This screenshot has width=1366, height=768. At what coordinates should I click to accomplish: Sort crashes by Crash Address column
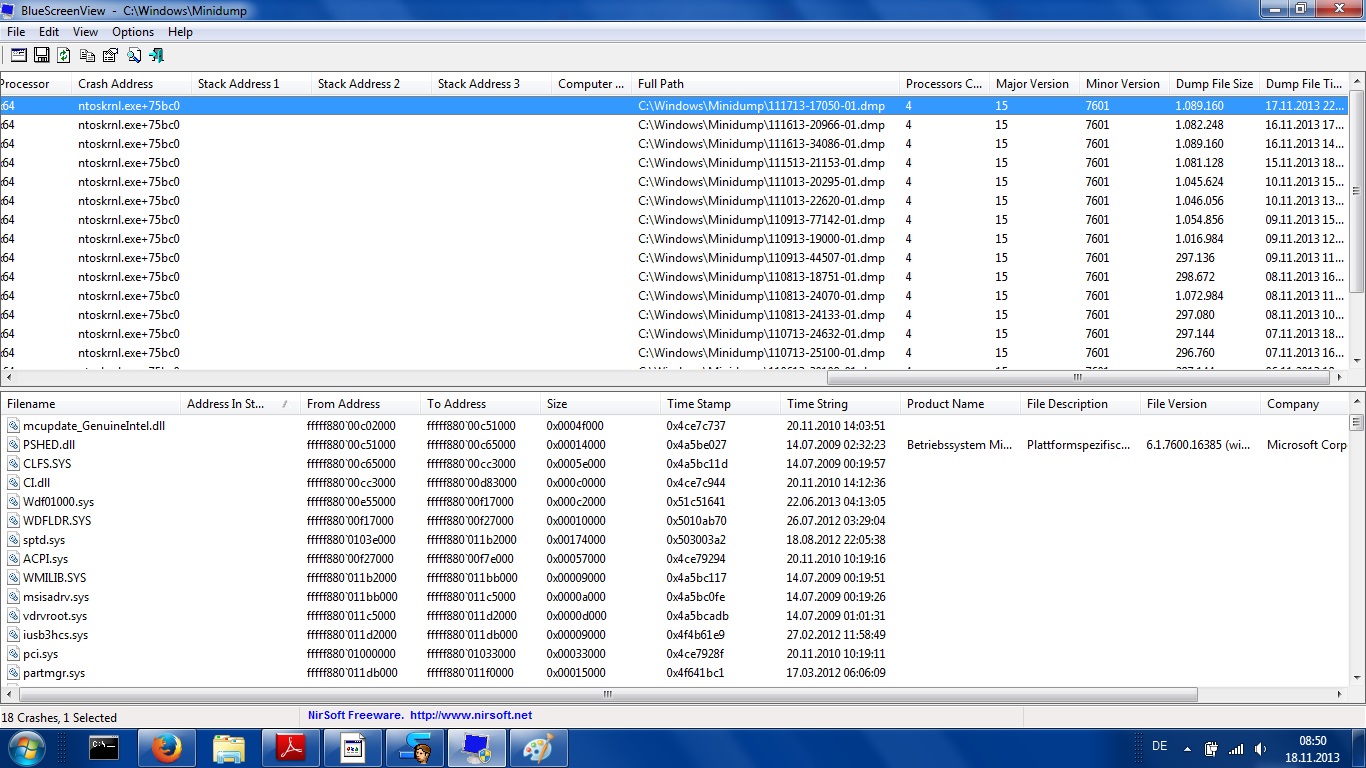(x=131, y=84)
